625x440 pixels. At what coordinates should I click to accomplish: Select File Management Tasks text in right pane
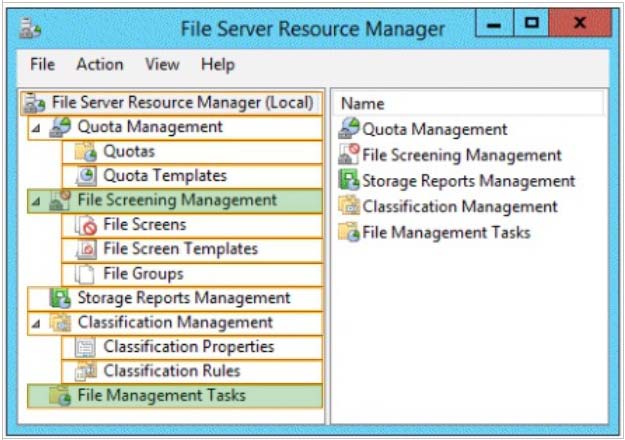click(446, 232)
